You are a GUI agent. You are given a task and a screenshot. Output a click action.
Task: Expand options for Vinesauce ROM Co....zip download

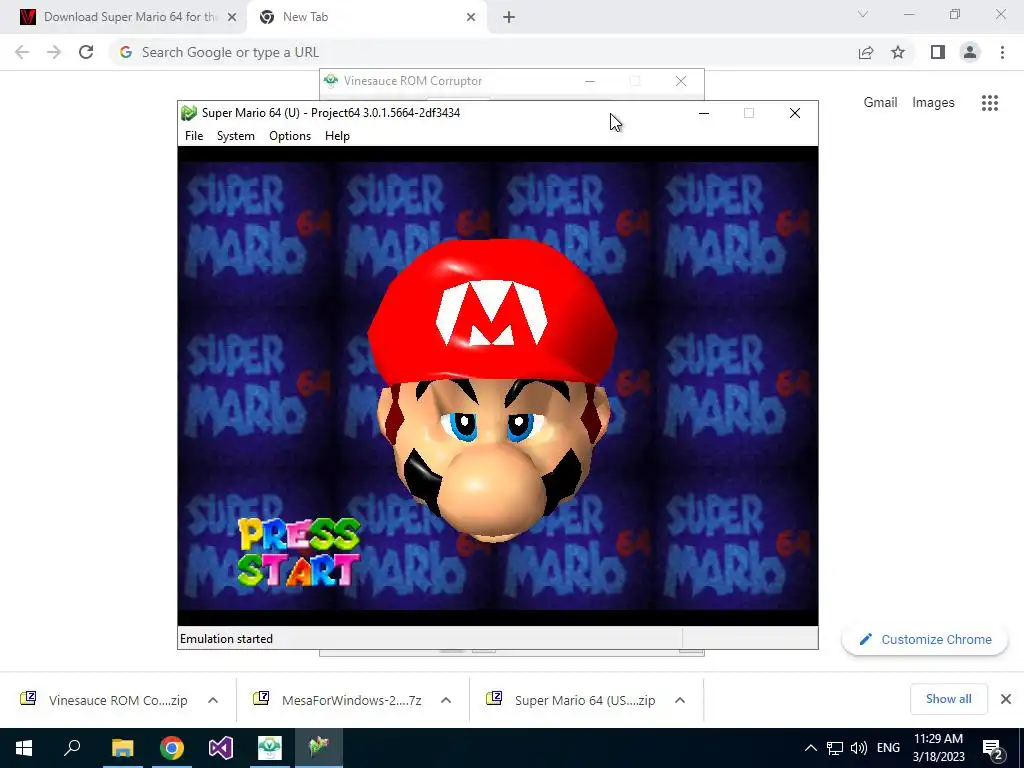(213, 700)
